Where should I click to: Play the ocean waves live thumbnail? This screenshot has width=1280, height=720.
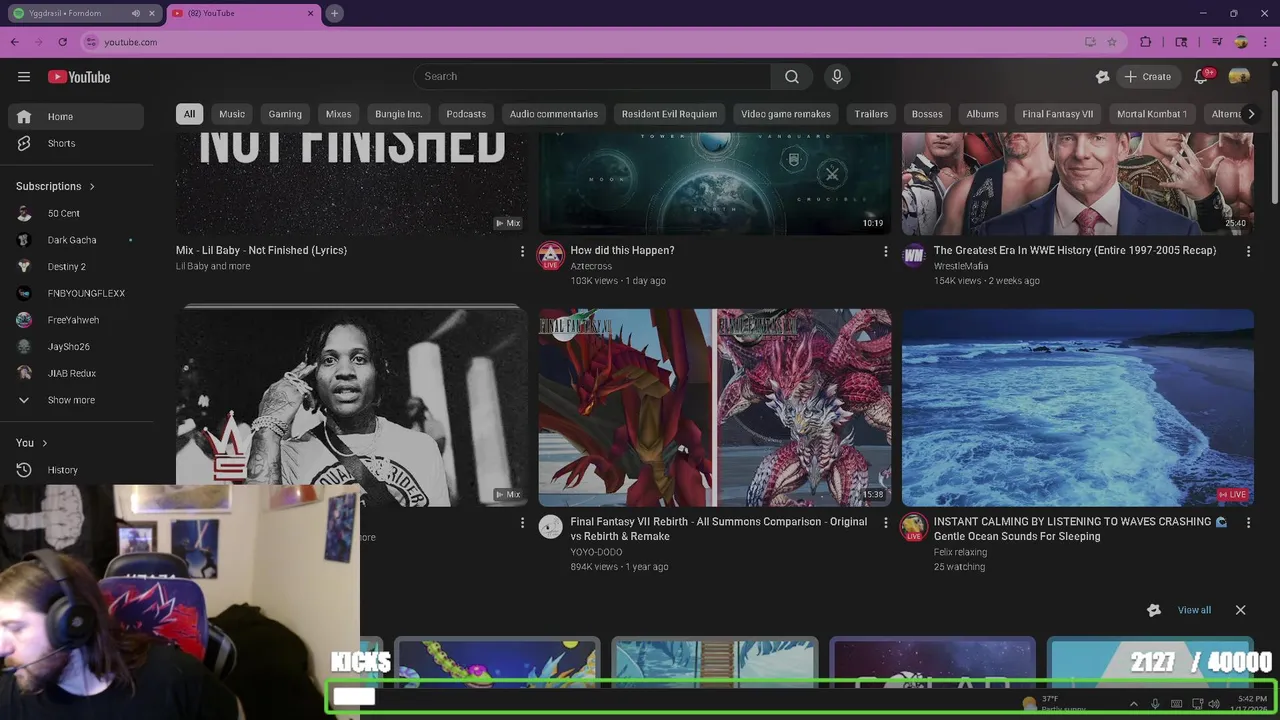point(1077,407)
